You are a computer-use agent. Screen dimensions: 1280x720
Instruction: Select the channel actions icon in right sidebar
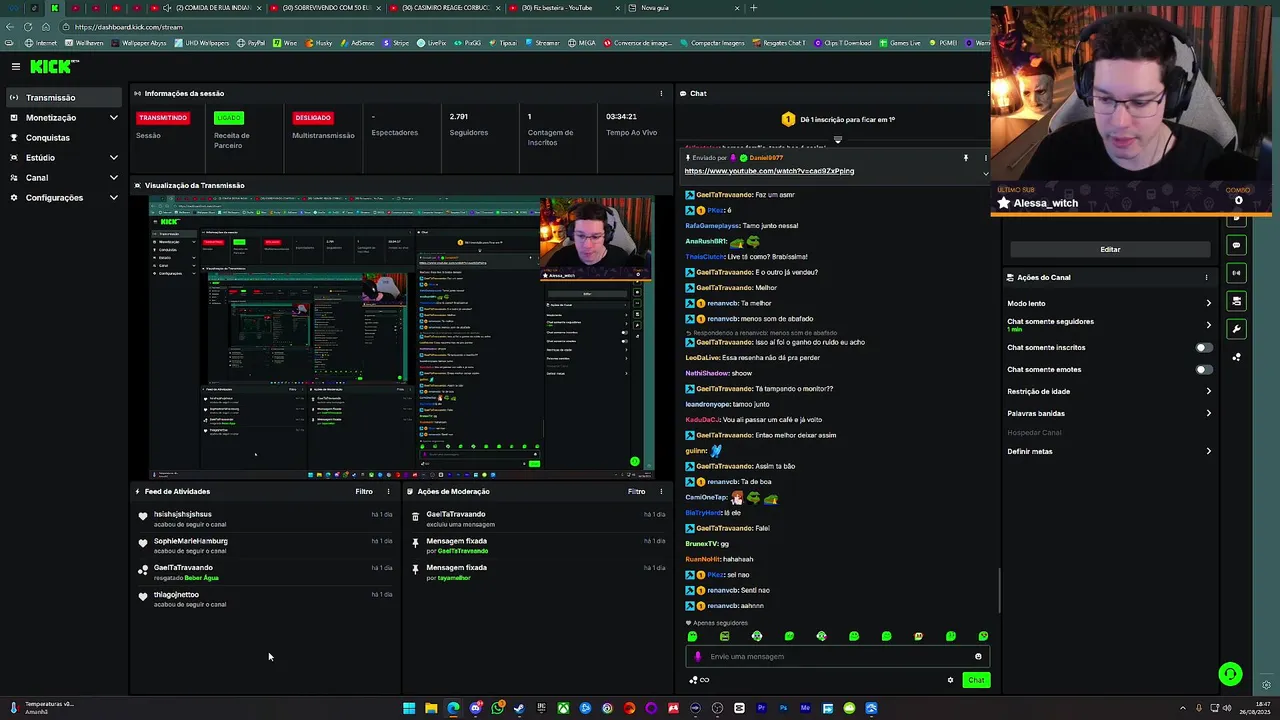point(1237,301)
